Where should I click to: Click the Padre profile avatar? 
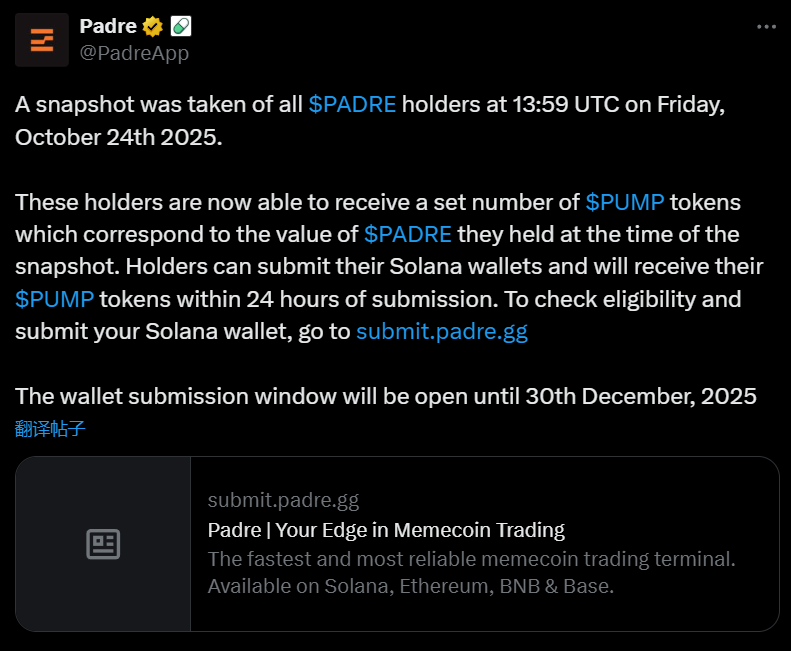pyautogui.click(x=42, y=40)
